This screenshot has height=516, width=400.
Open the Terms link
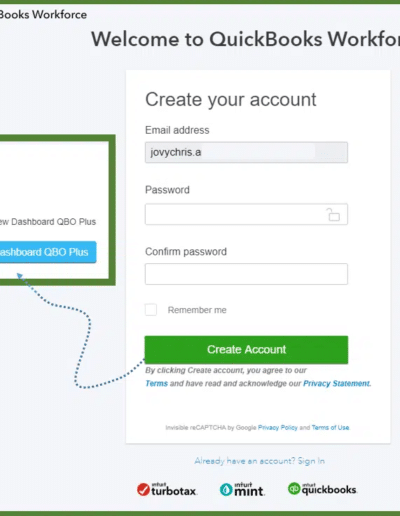[x=156, y=384]
